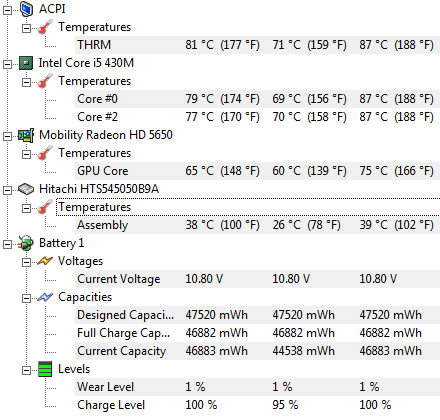
Task: Click the green Levels bar icon
Action: point(45,369)
